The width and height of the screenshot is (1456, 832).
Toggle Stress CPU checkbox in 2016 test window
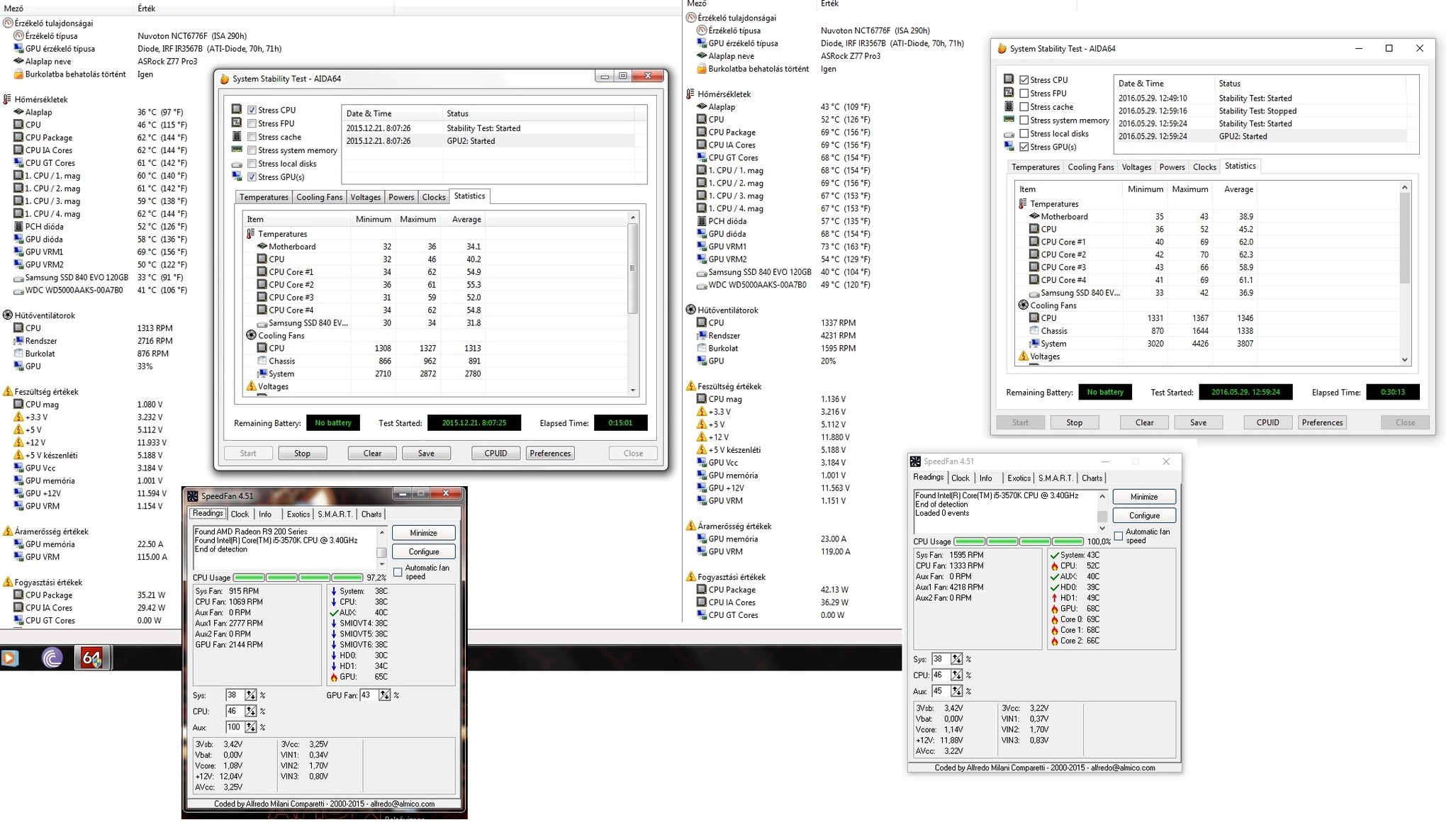[x=1024, y=80]
